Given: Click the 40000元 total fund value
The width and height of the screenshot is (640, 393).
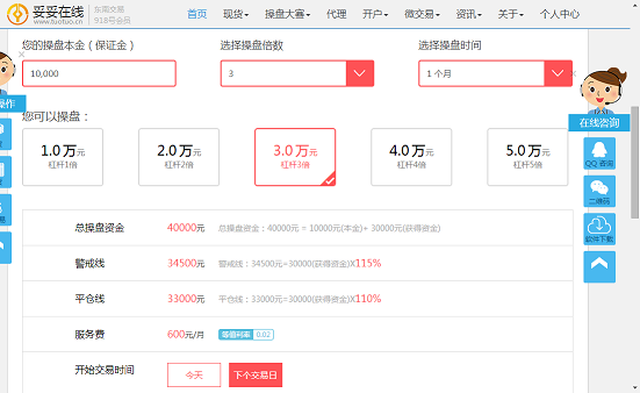Looking at the screenshot, I should [x=186, y=228].
